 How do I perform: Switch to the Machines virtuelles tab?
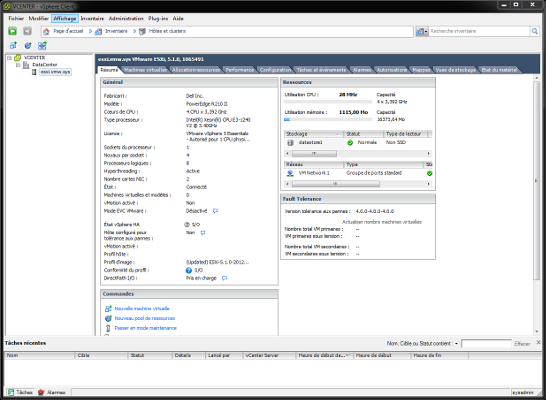[145, 70]
